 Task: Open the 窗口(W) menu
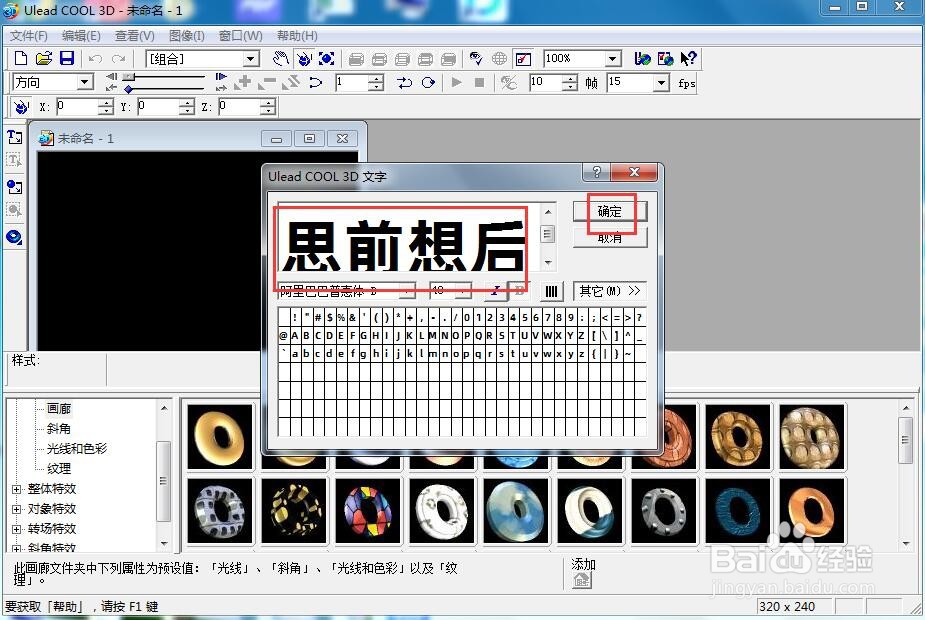(240, 36)
